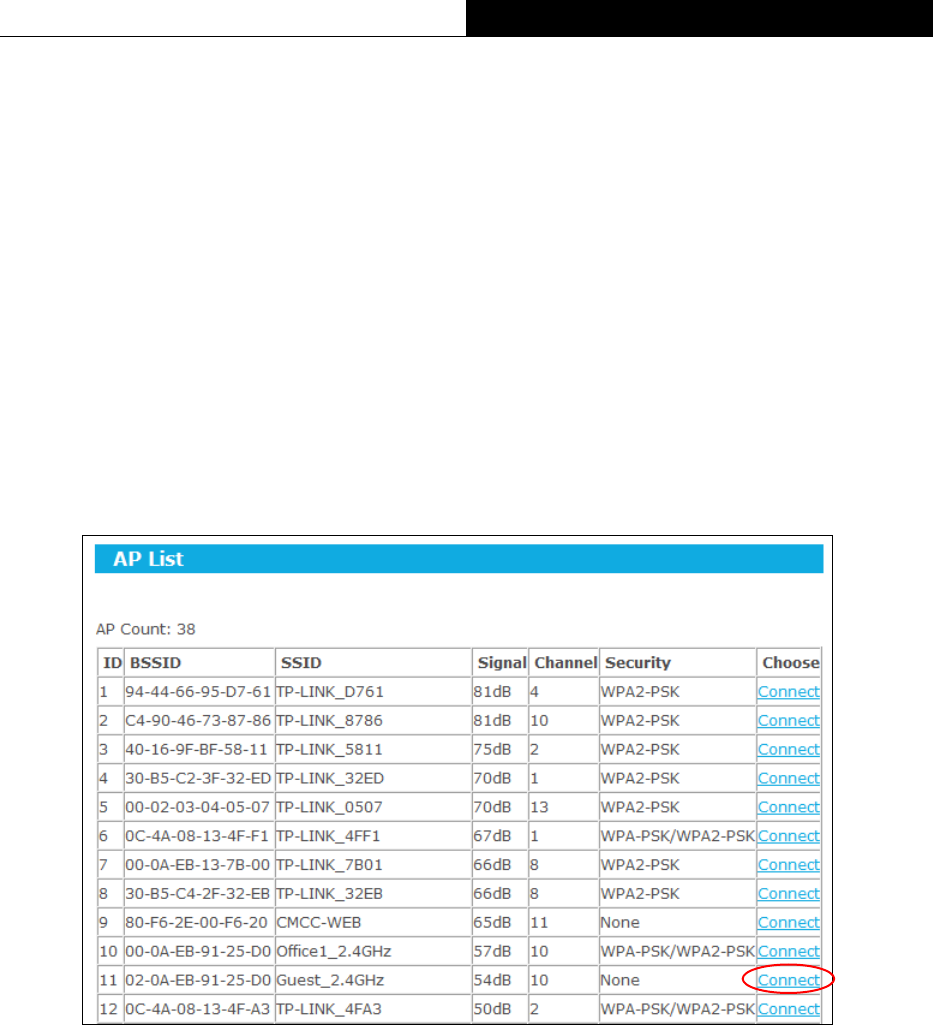Click the Signal column header
Image resolution: width=933 pixels, height=1025 pixels.
pyautogui.click(x=502, y=663)
